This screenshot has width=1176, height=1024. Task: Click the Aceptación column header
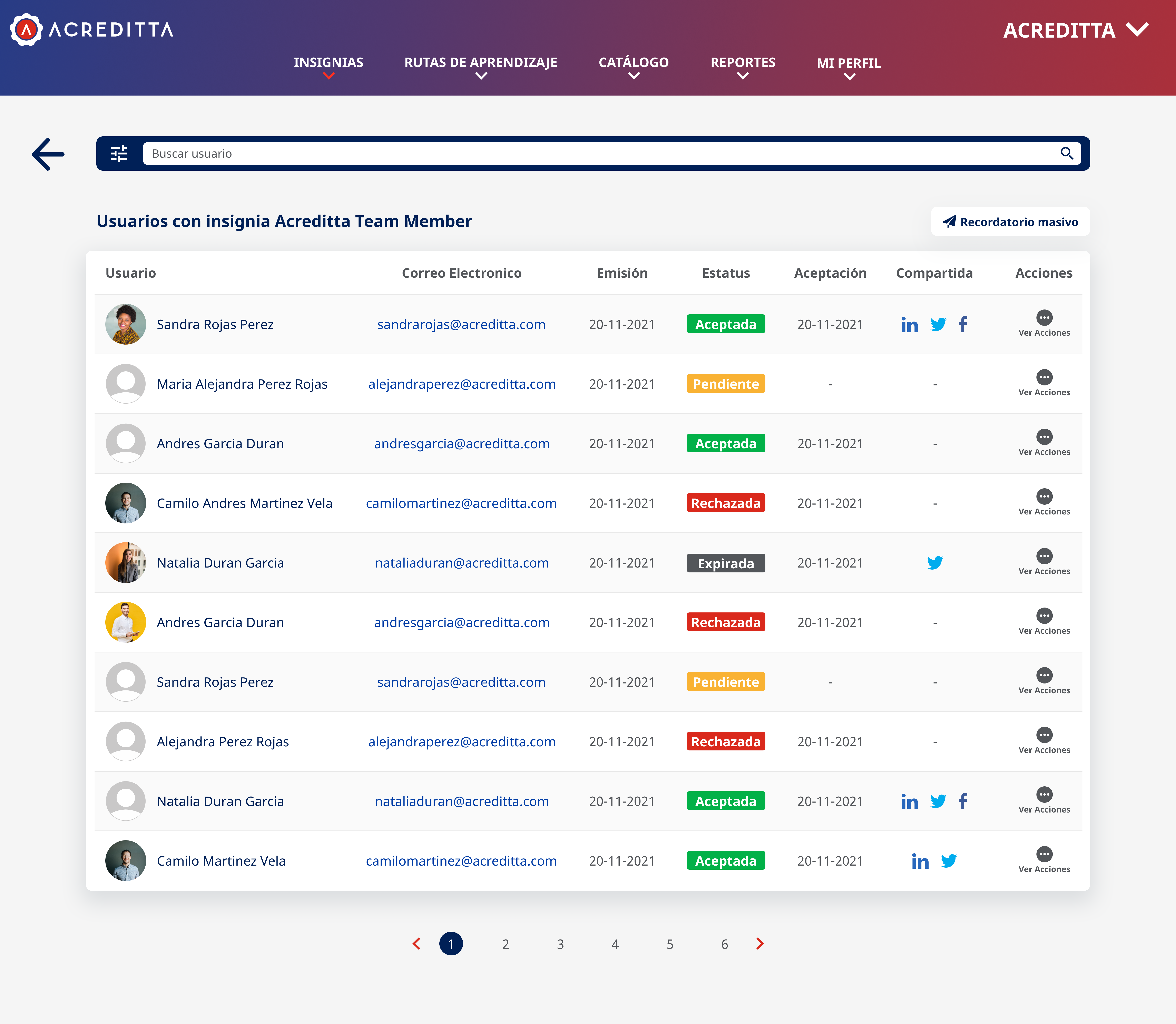[830, 274]
